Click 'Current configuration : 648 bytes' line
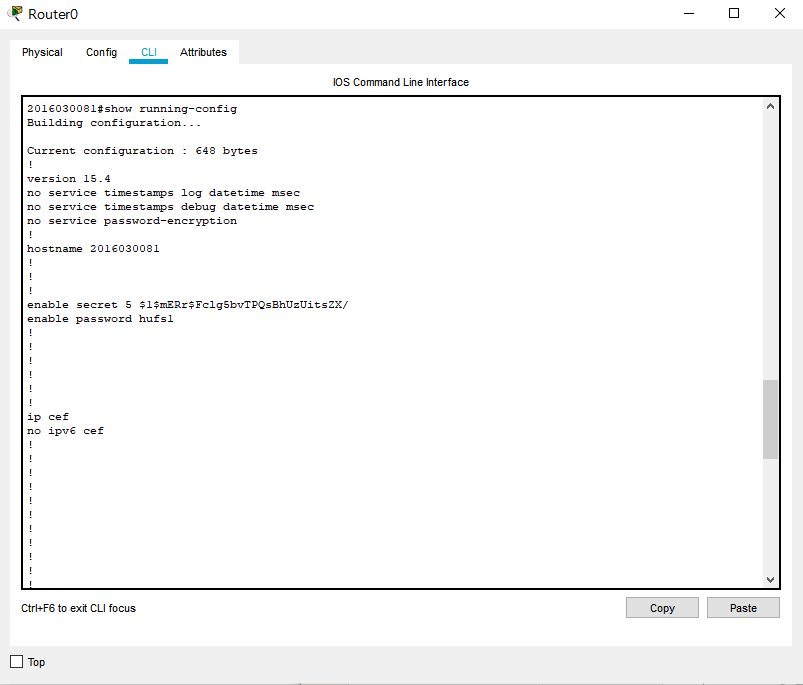 coord(142,151)
